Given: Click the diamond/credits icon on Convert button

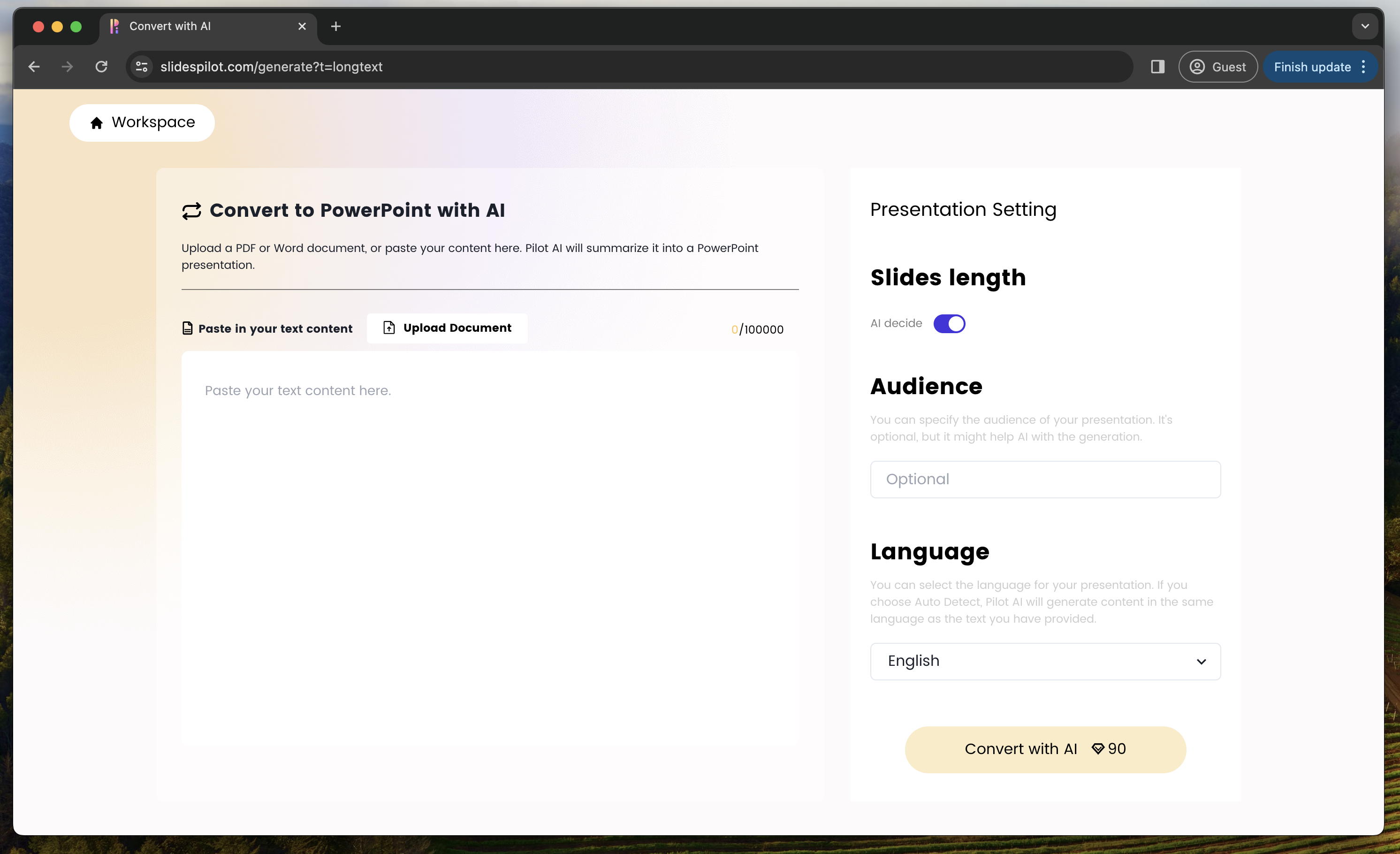Looking at the screenshot, I should [x=1097, y=749].
